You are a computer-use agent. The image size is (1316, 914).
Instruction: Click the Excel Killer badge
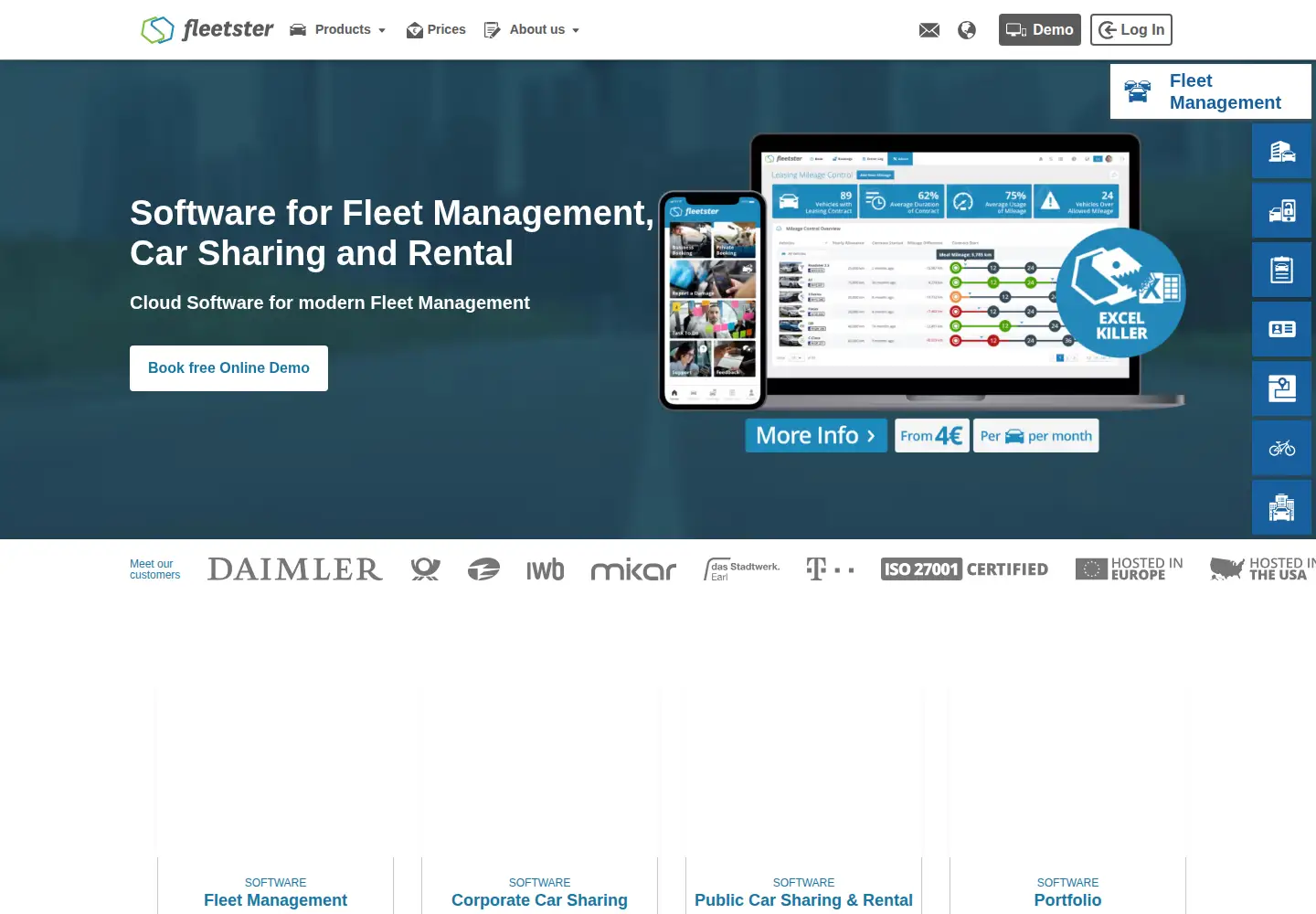(1121, 292)
